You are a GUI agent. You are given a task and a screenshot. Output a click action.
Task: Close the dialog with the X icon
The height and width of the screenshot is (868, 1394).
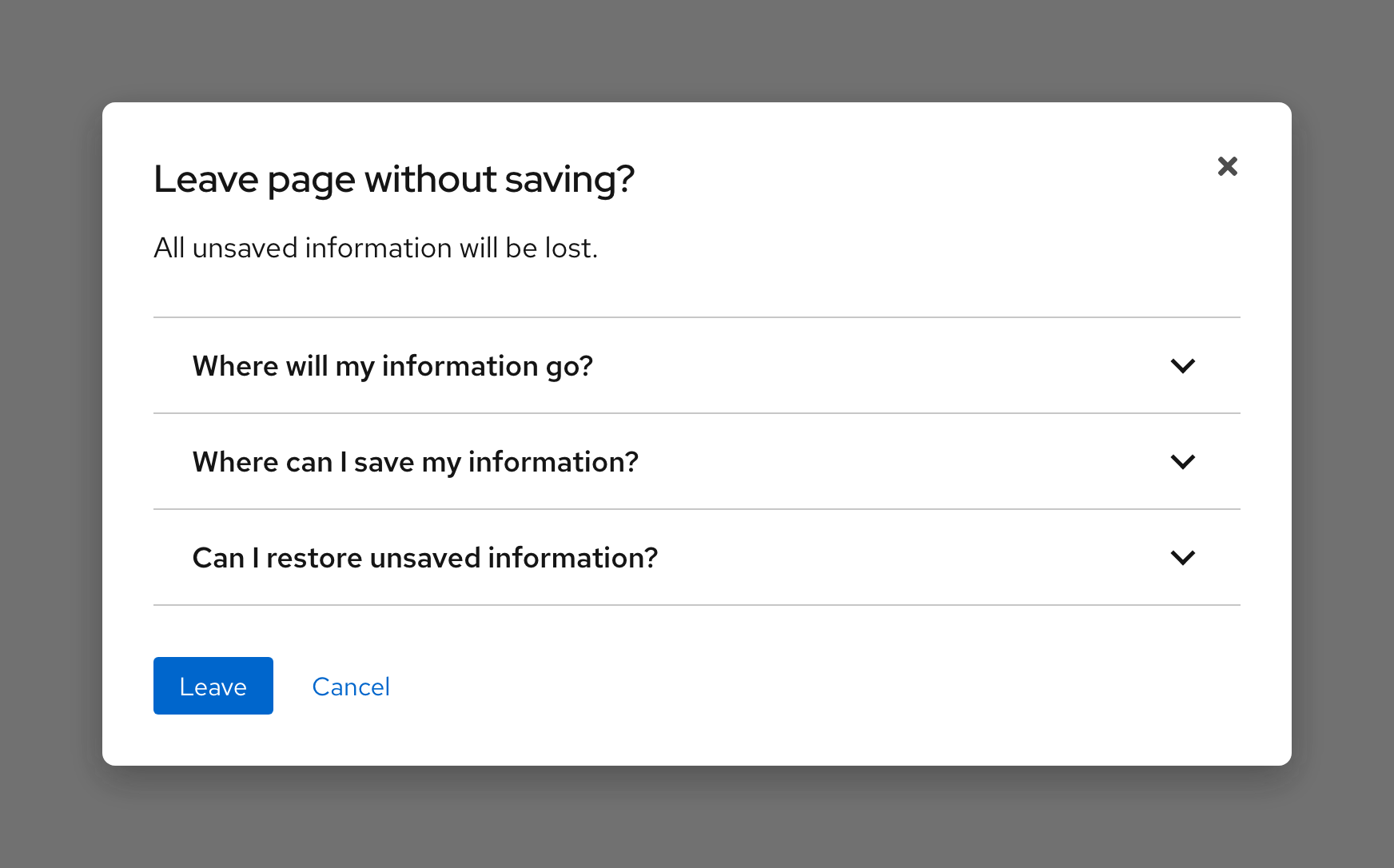point(1227,166)
